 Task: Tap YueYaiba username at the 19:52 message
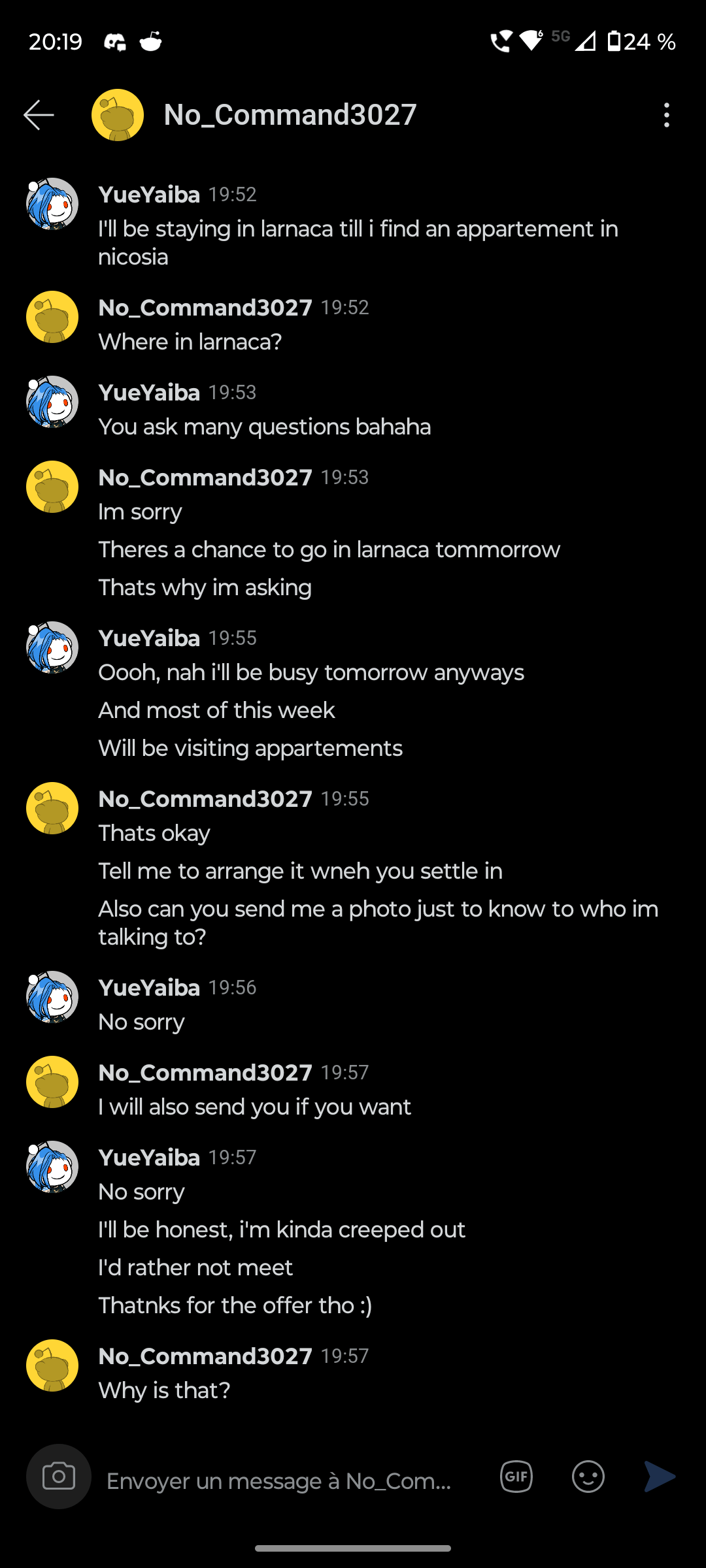point(149,195)
